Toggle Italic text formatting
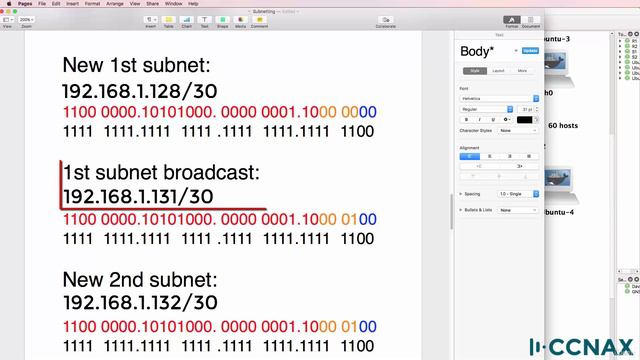The height and width of the screenshot is (360, 640). 480,120
